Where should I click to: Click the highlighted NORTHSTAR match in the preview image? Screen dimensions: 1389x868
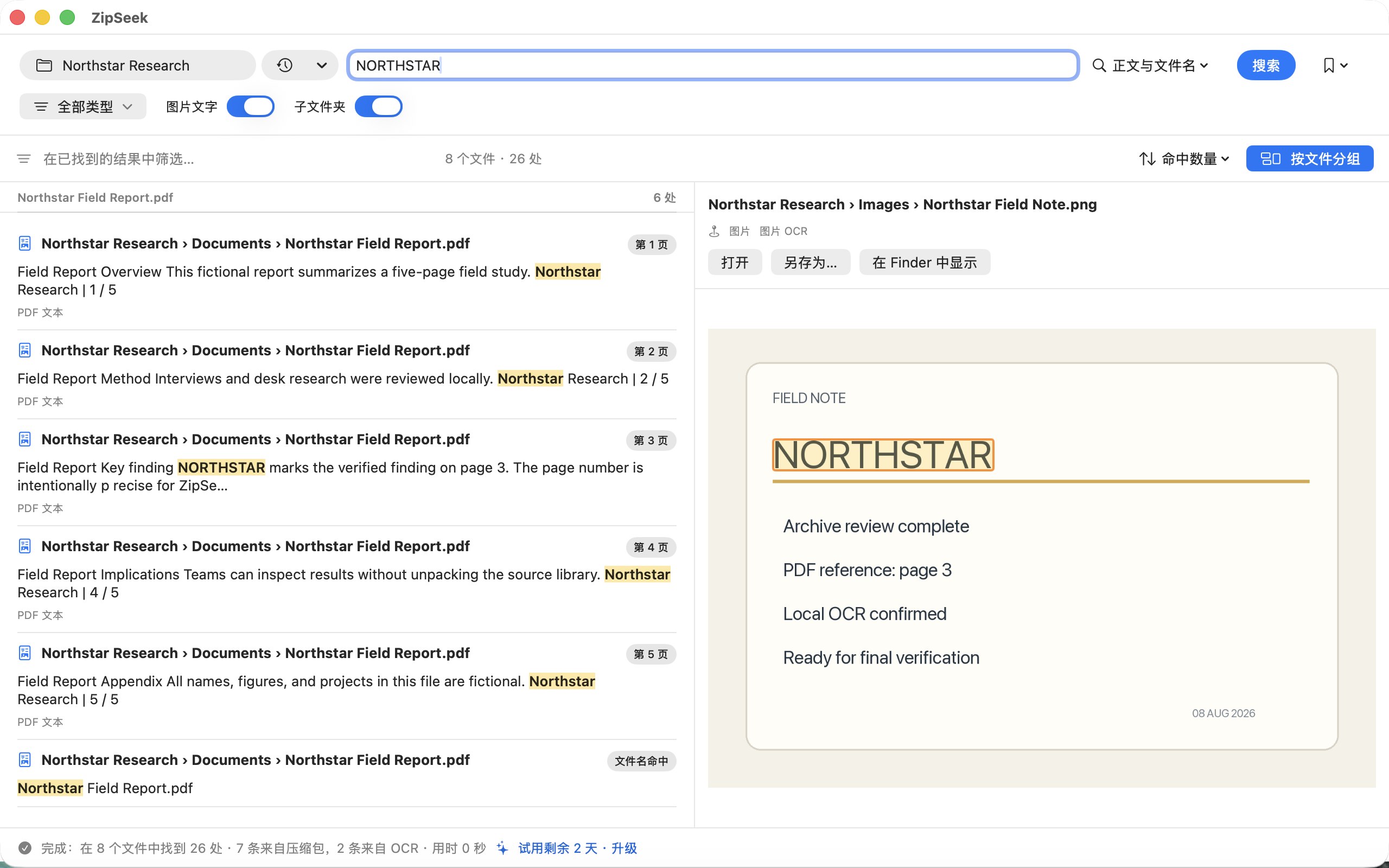[x=883, y=455]
